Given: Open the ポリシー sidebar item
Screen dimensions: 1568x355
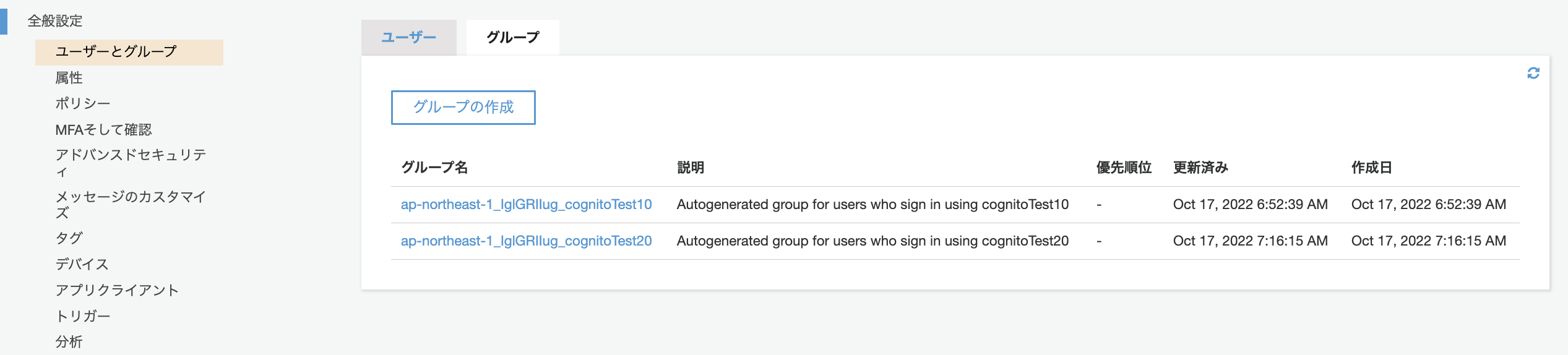Looking at the screenshot, I should (83, 104).
